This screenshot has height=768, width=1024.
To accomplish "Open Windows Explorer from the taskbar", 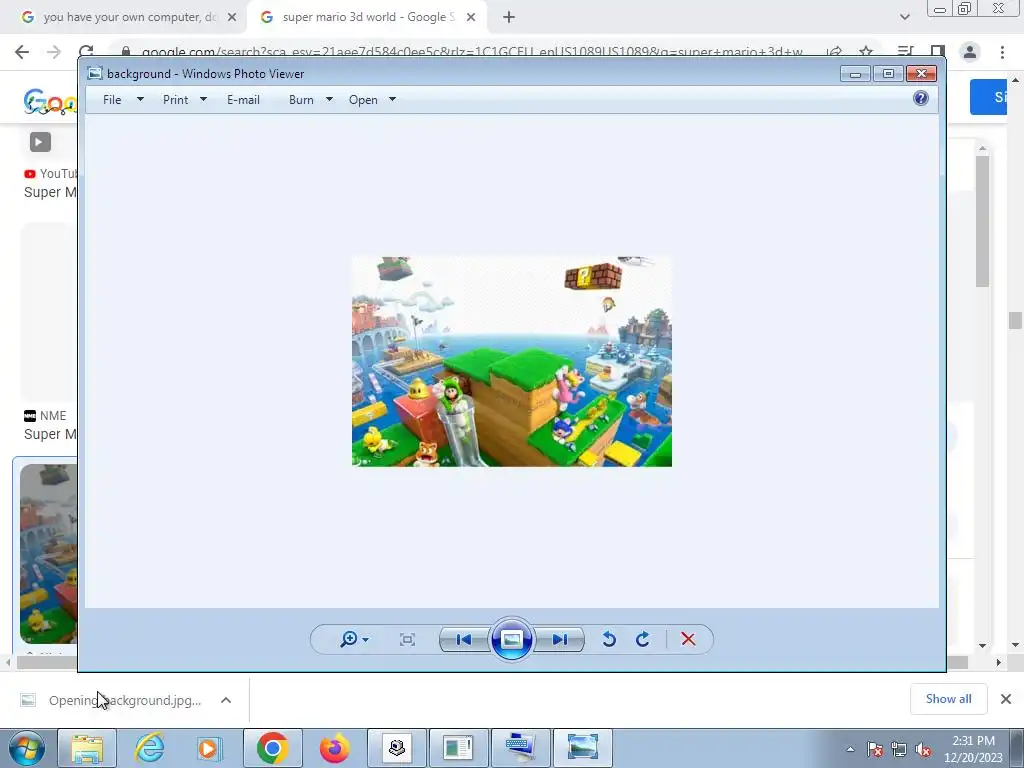I will click(x=87, y=748).
